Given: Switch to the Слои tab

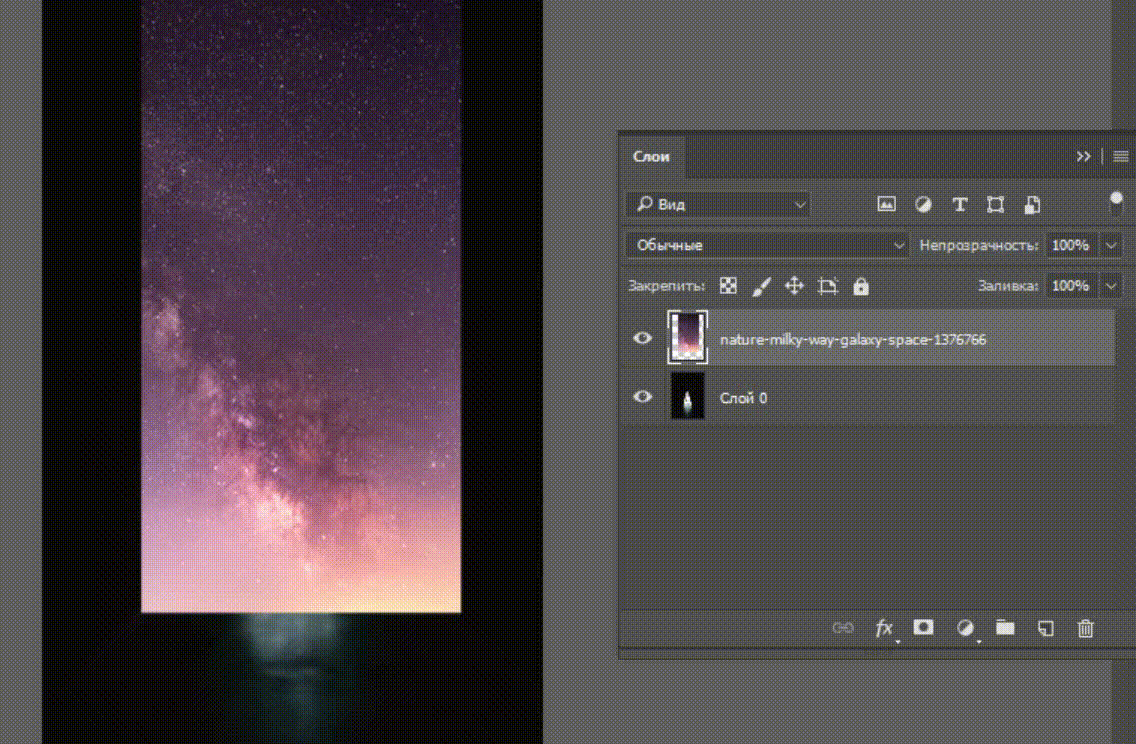Looking at the screenshot, I should coord(651,156).
